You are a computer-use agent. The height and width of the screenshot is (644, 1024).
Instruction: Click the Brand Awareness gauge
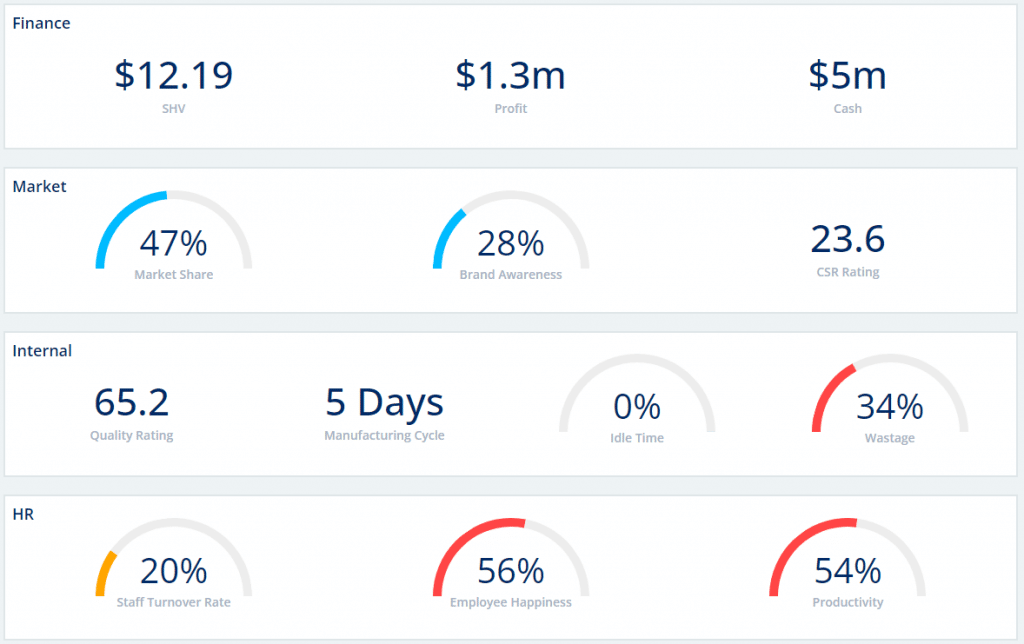click(510, 235)
